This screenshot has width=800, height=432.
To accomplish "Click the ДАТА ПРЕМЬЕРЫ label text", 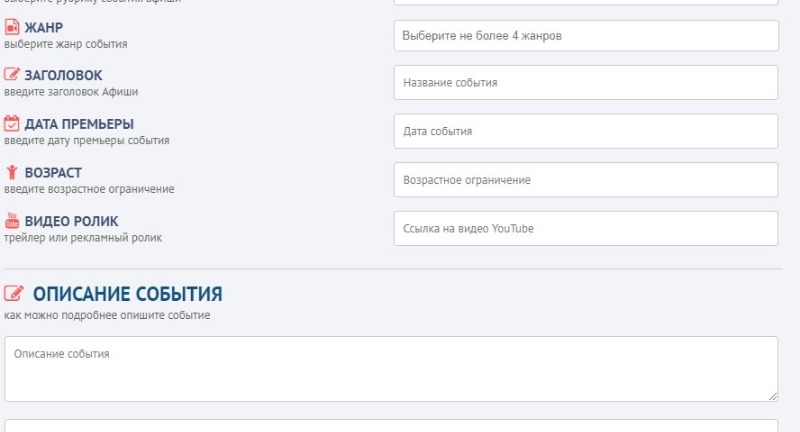I will point(79,124).
